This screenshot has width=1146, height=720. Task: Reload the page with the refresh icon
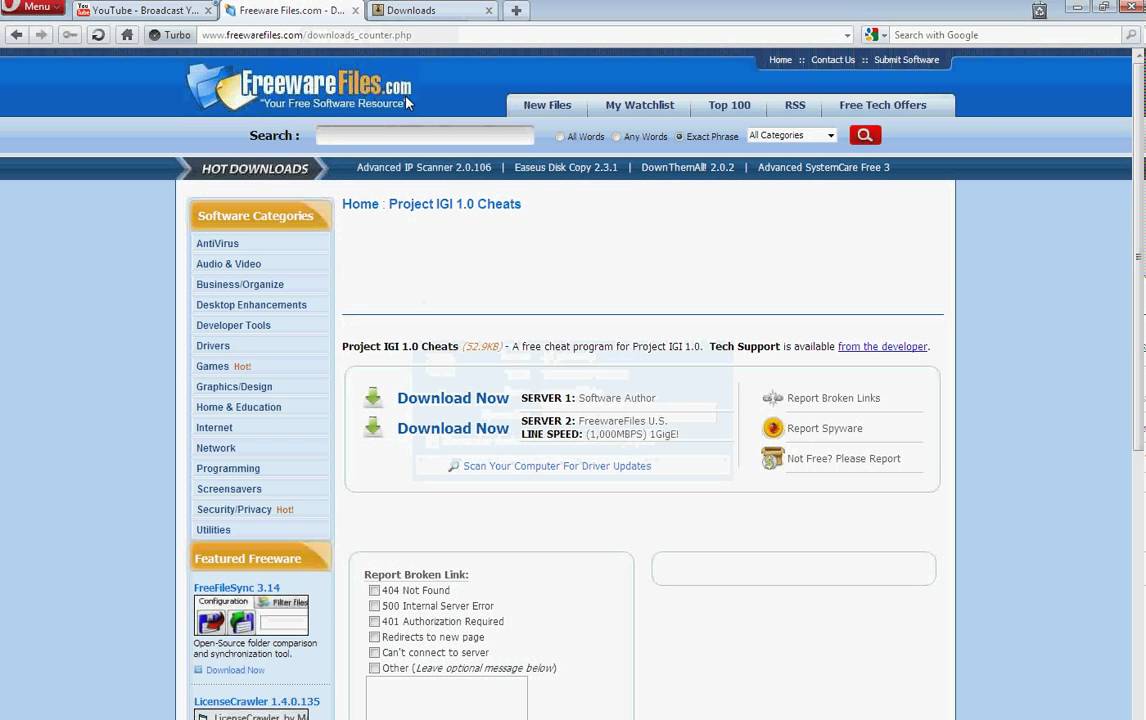(x=98, y=34)
